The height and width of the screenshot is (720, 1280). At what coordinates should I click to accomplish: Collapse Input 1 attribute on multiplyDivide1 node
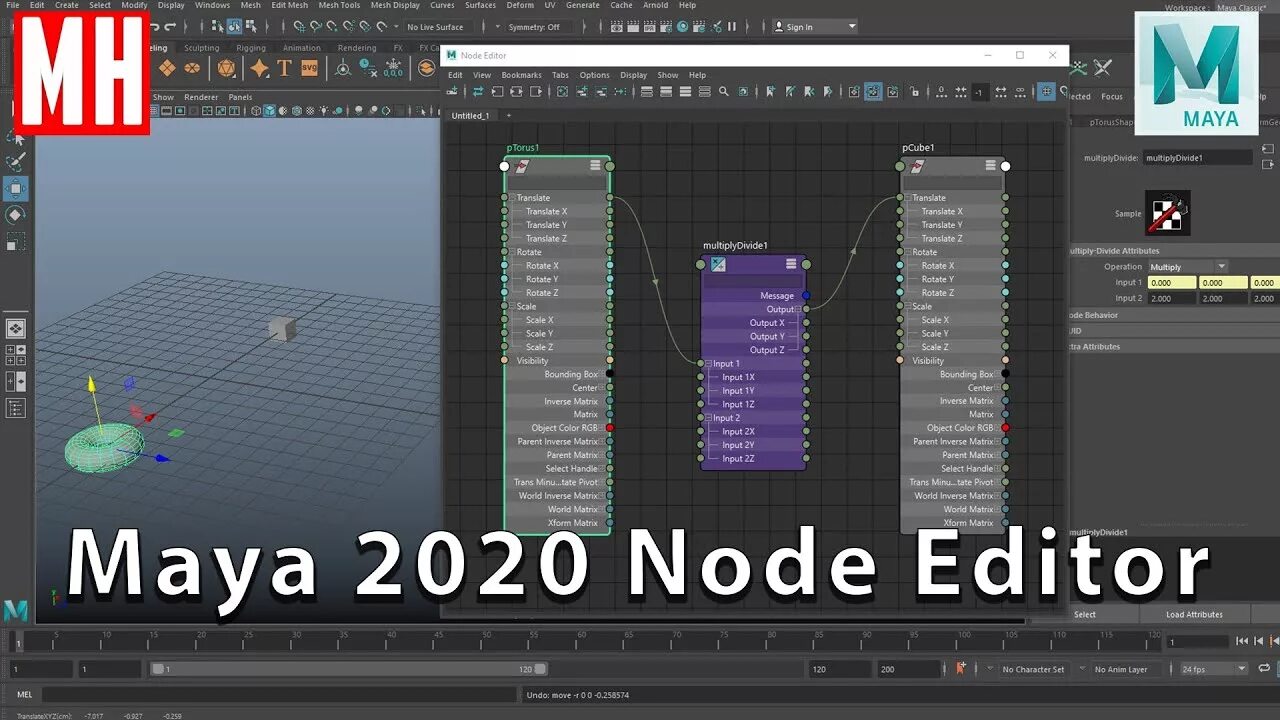coord(708,364)
